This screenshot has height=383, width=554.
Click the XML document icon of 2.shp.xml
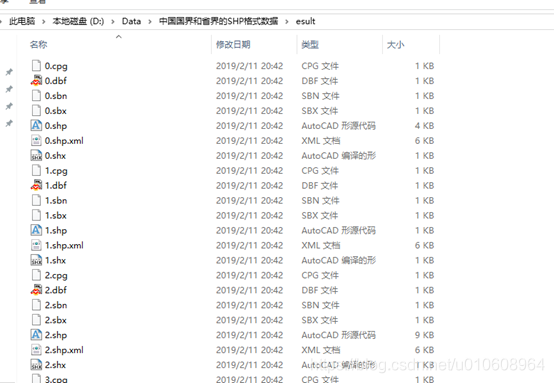click(x=36, y=350)
